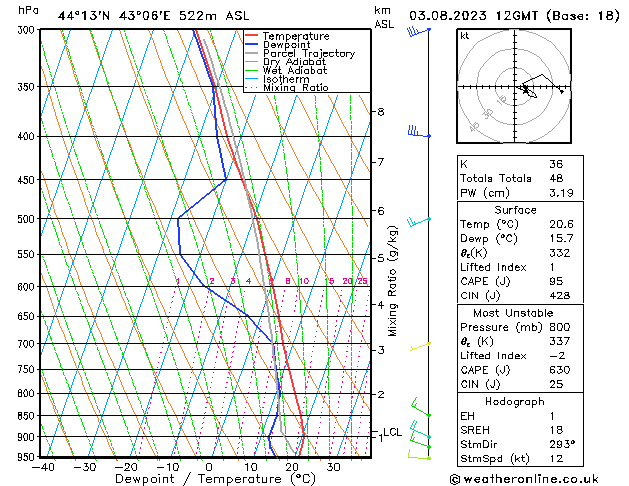The height and width of the screenshot is (486, 629).
Task: Click the 700 hPa pressure axis label
Action: pyautogui.click(x=28, y=344)
